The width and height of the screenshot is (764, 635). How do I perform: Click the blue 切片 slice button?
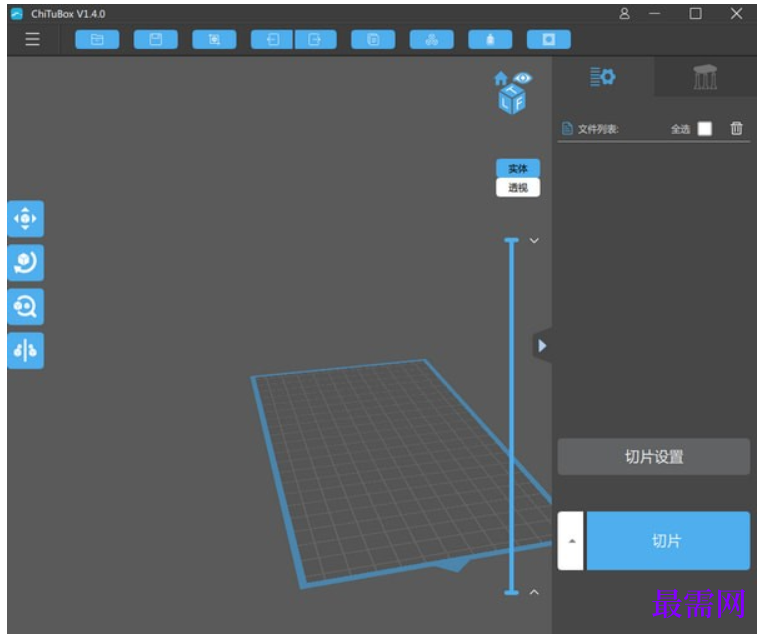pos(668,540)
